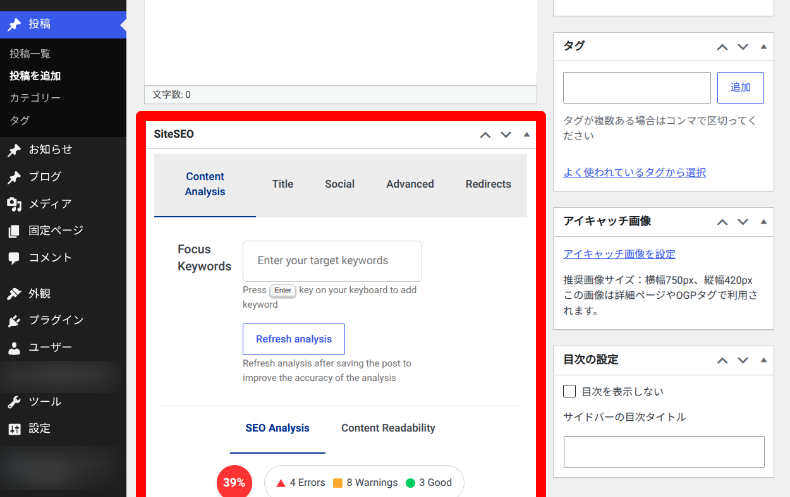Collapse the アイキャッチ画像 panel toggle
The image size is (790, 497).
764,222
